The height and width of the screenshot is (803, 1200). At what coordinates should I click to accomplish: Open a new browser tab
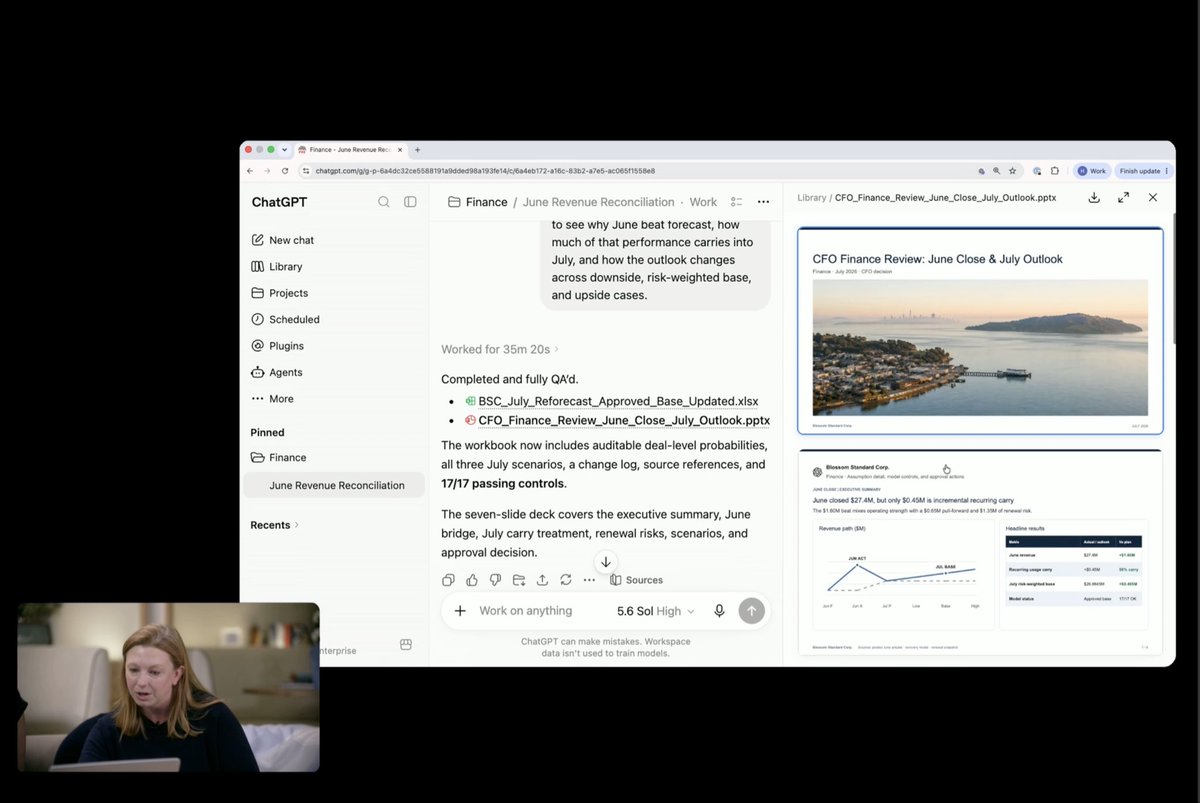[x=417, y=150]
